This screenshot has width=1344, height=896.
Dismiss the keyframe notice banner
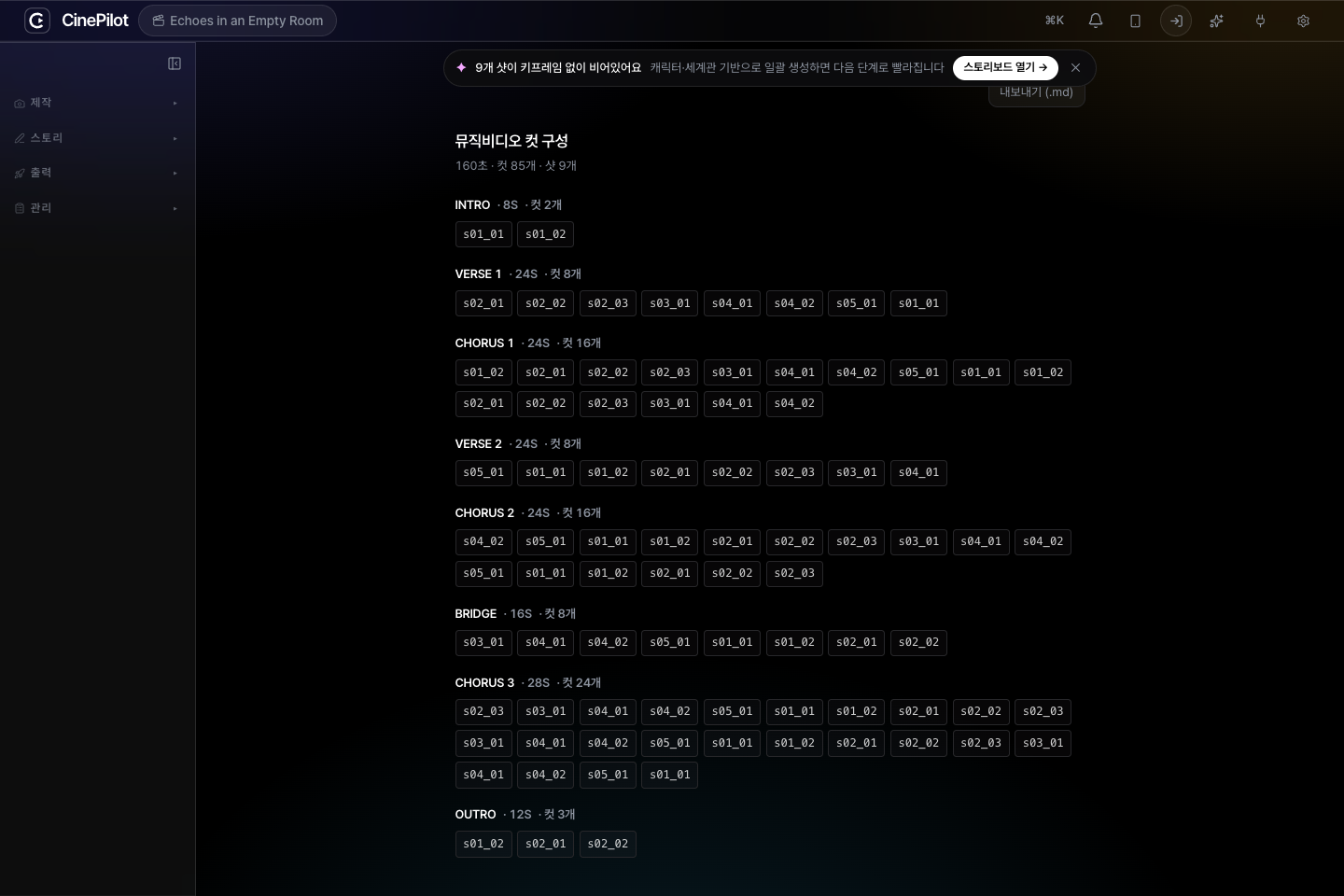click(1075, 68)
